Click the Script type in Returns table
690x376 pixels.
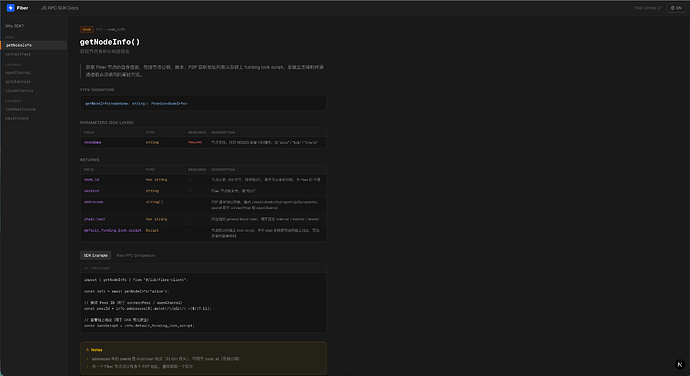(x=152, y=230)
